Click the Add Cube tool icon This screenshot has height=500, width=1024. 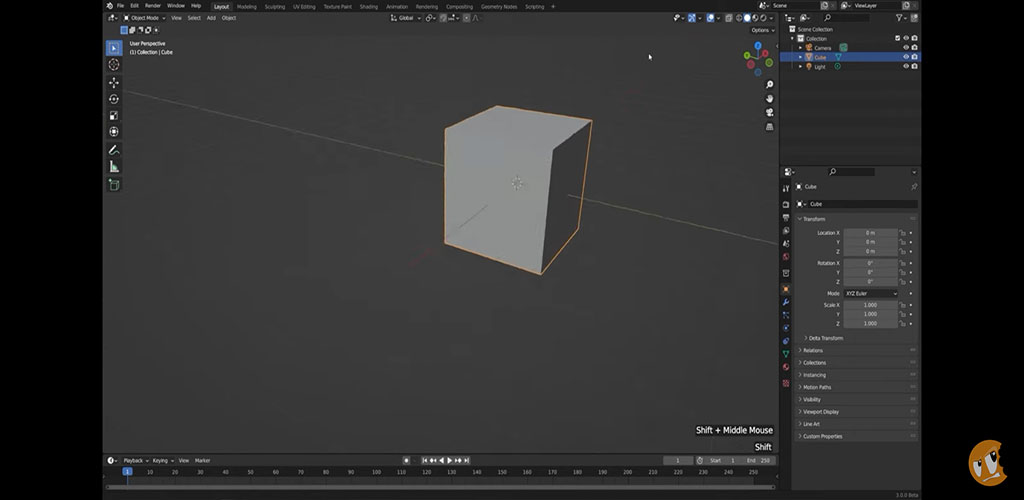113,185
